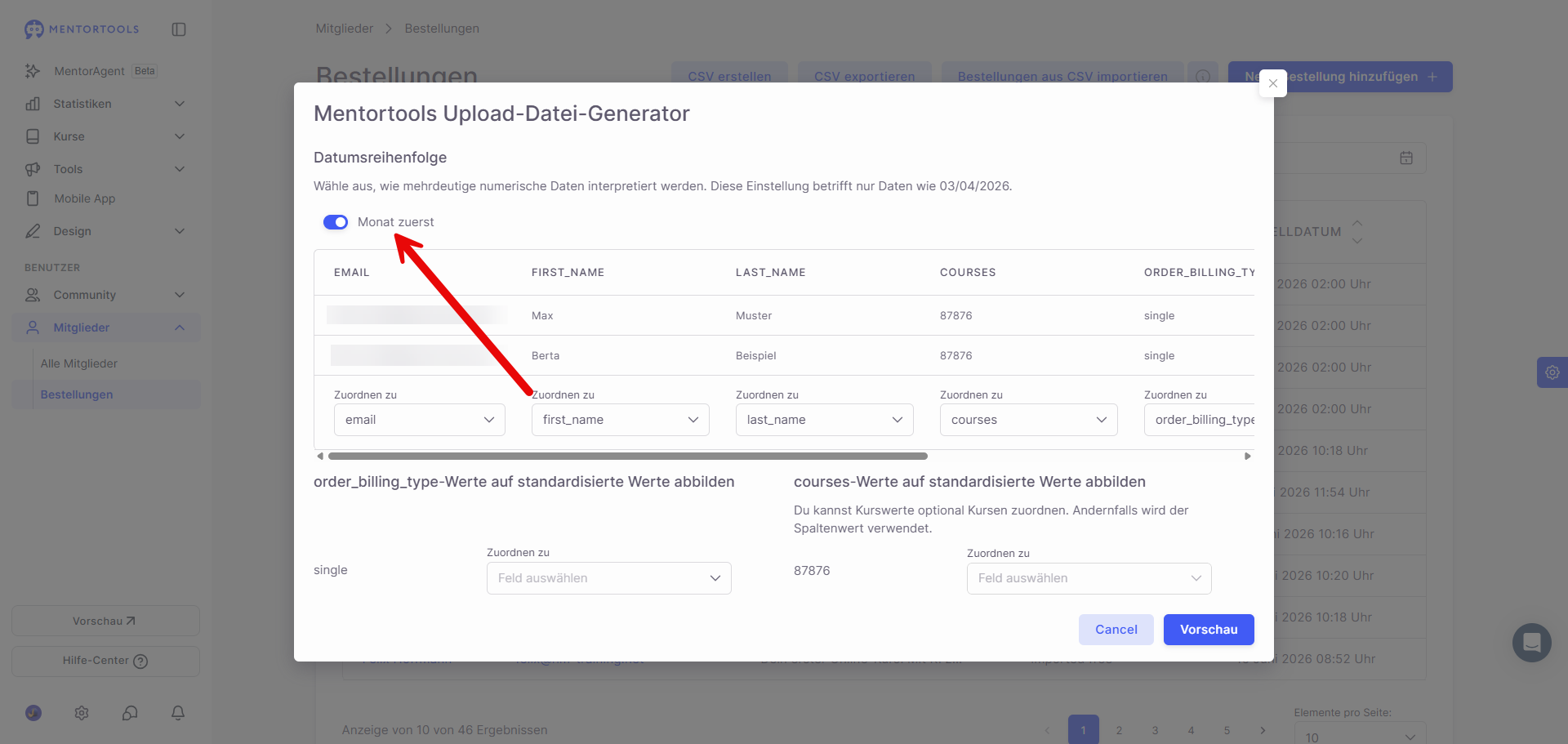Viewport: 1568px width, 744px height.
Task: Collapse the sidebar panel icon
Action: (179, 29)
